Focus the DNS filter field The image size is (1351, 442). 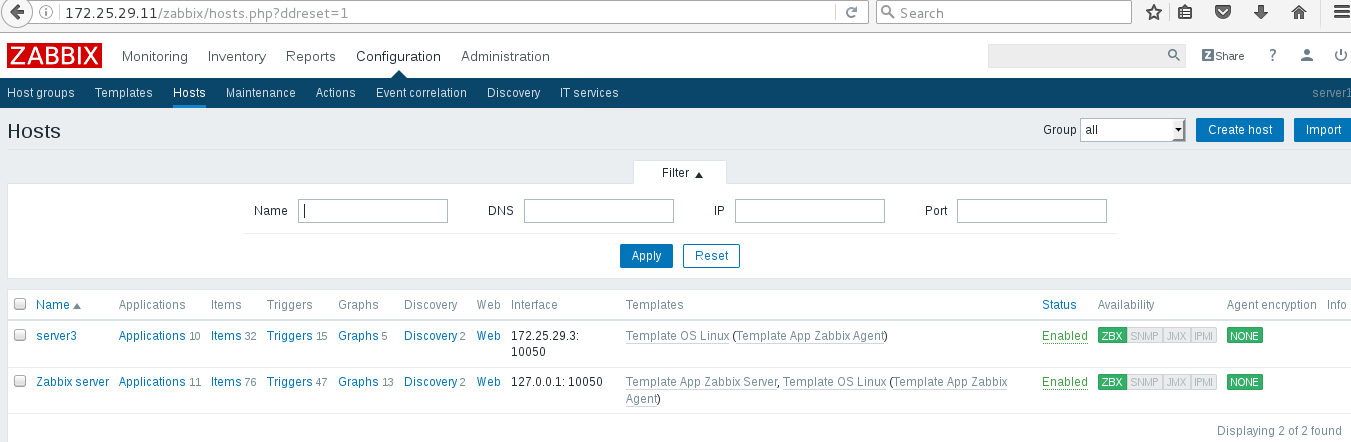coord(599,211)
